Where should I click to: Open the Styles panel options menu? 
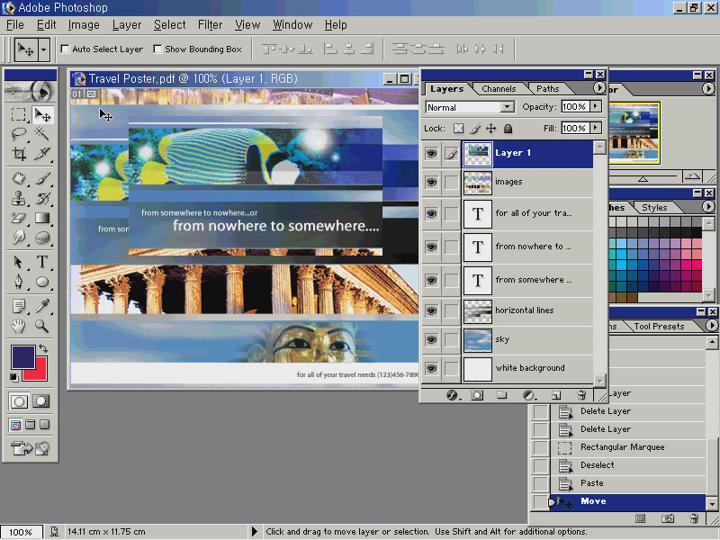point(708,207)
